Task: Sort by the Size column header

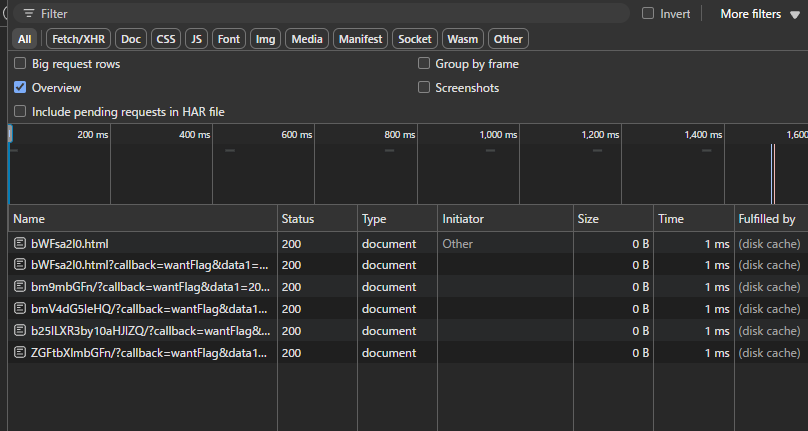Action: (x=613, y=219)
